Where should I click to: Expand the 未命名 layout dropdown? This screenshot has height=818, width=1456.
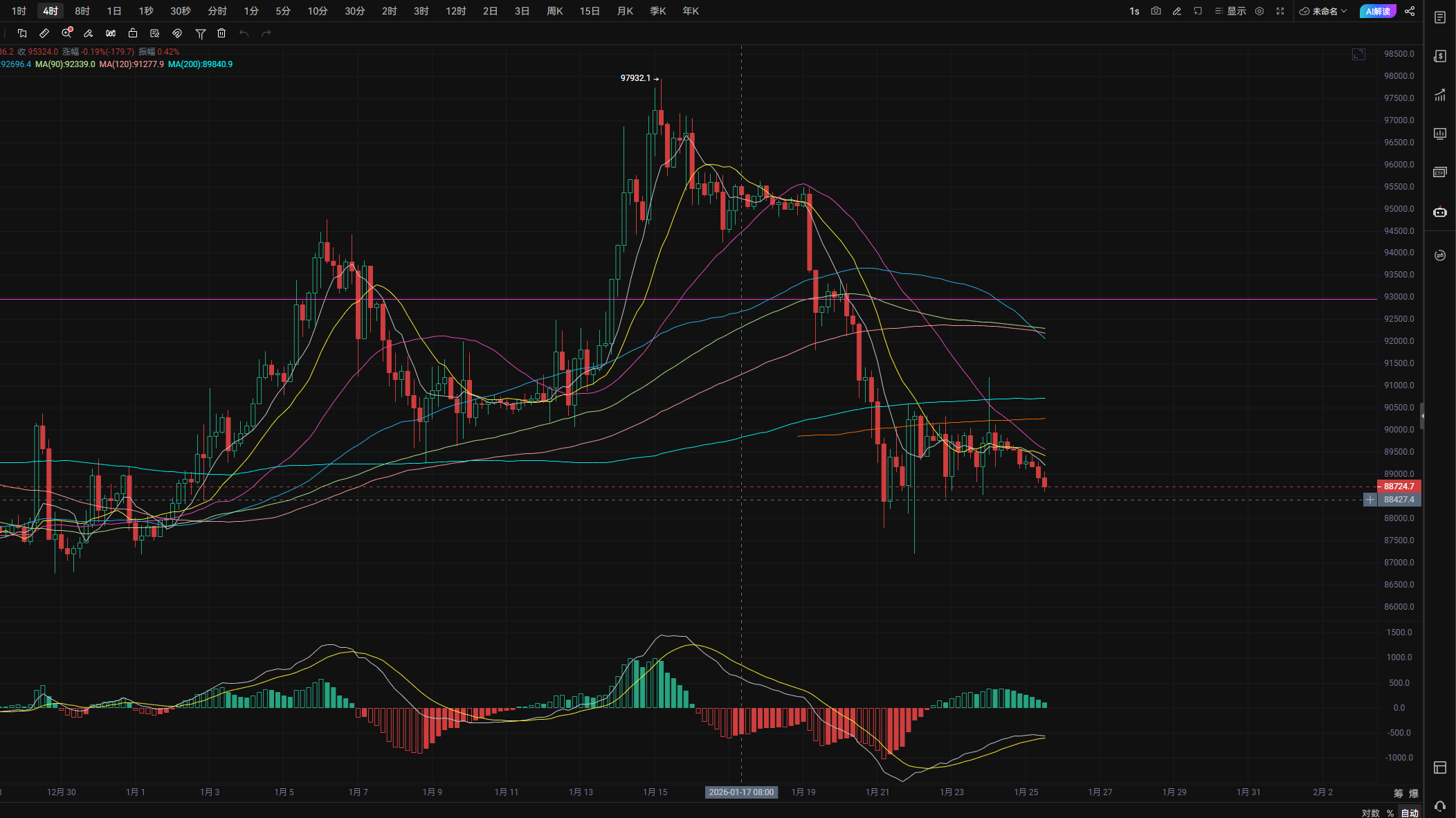point(1323,11)
